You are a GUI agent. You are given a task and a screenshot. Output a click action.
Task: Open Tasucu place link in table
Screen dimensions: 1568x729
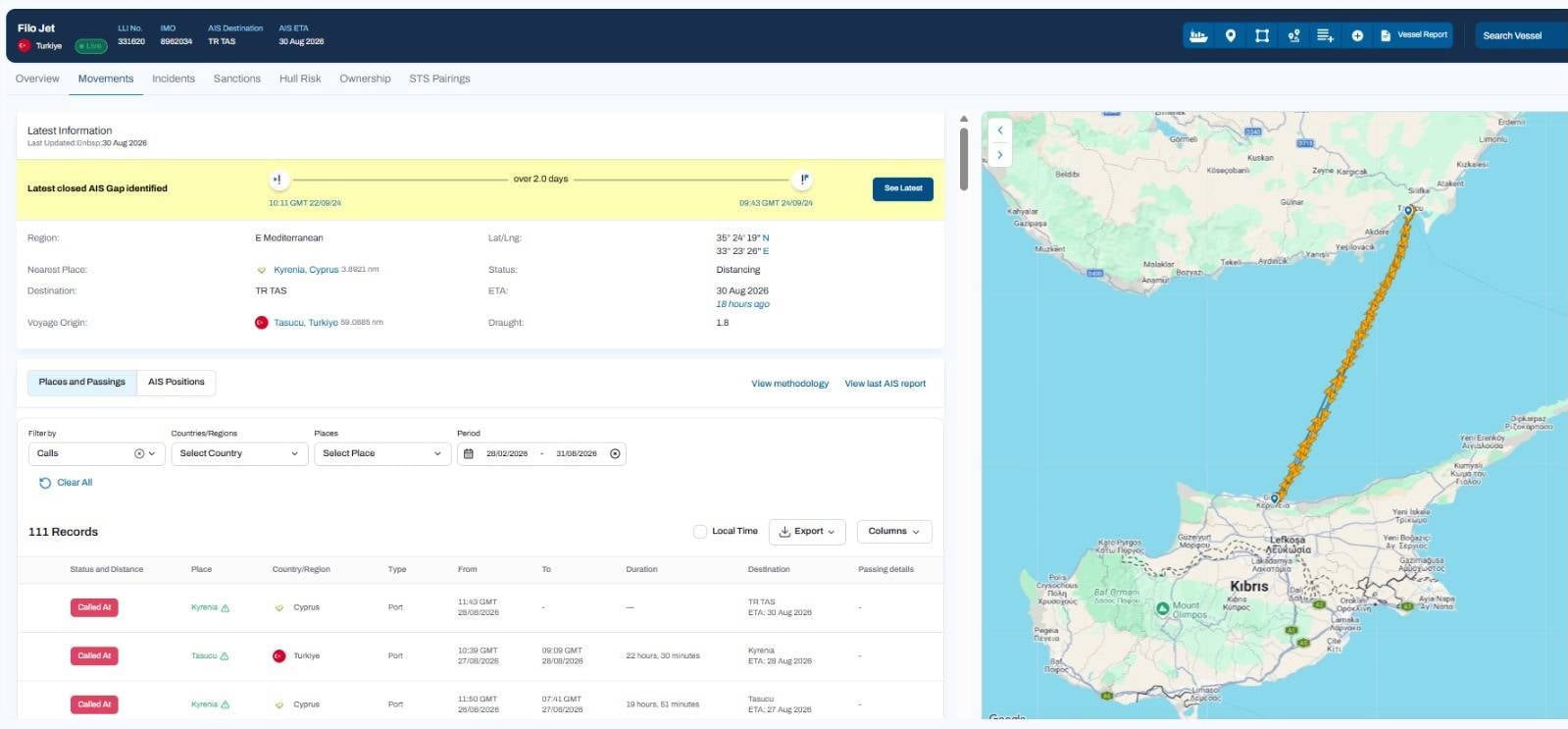[204, 655]
